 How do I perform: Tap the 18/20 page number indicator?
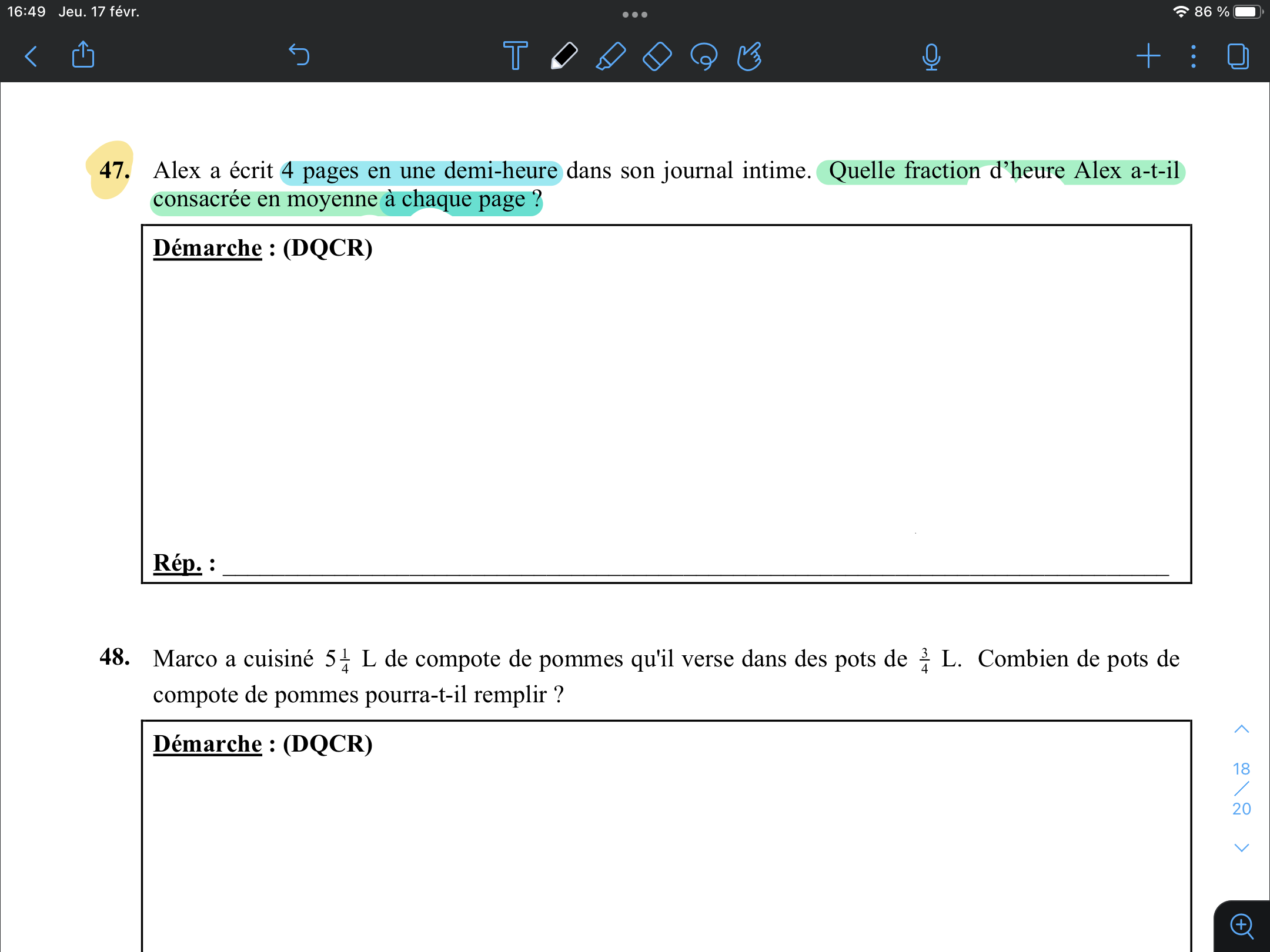click(1241, 789)
